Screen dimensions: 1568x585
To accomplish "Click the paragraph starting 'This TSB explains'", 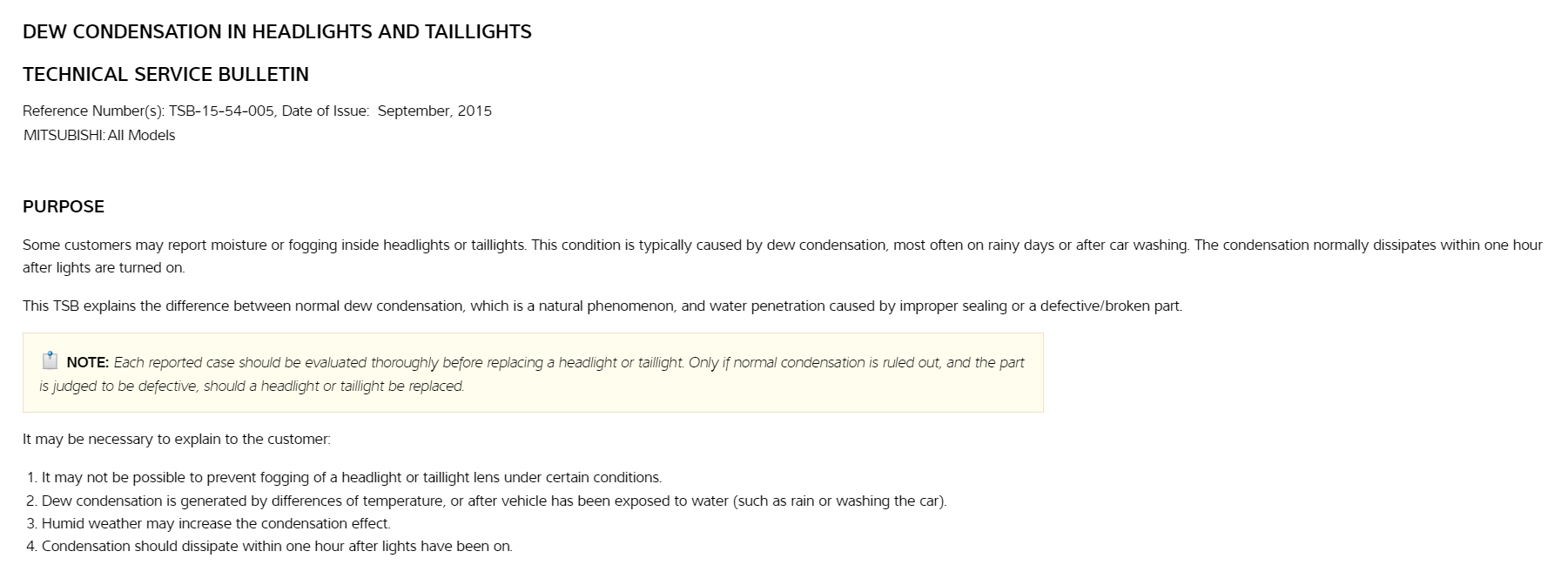I will point(602,306).
